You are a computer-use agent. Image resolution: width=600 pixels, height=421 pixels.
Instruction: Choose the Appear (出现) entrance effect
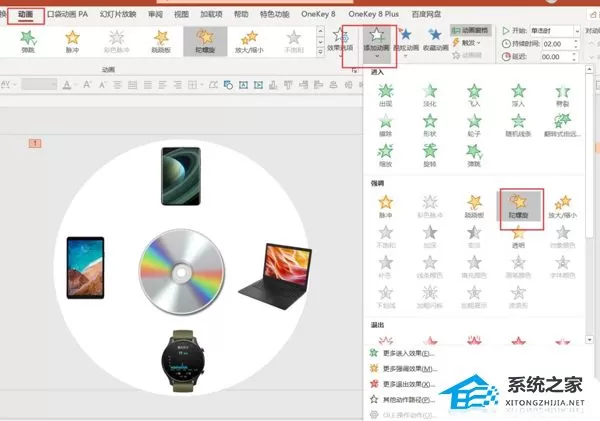click(386, 95)
